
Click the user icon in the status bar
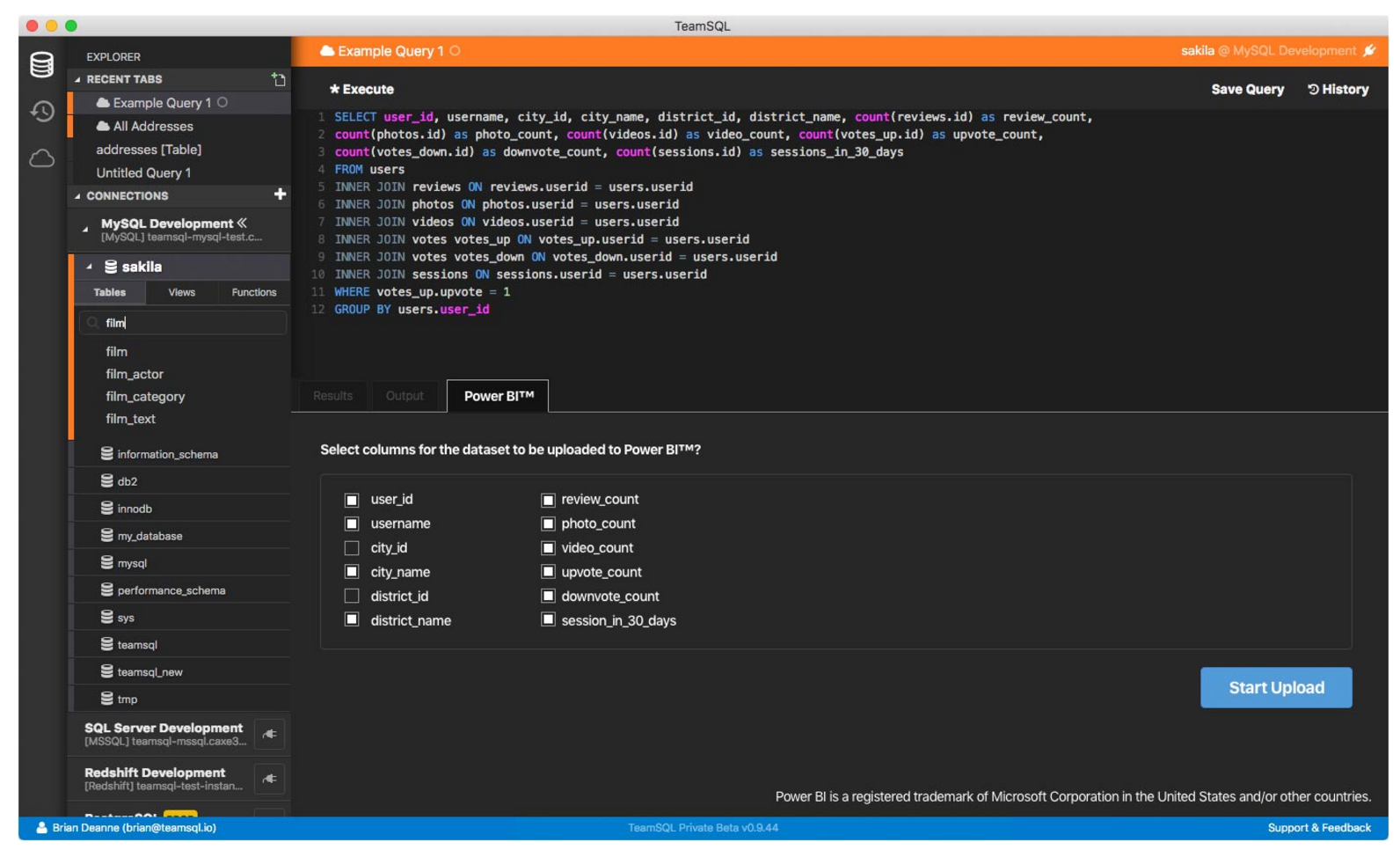[x=41, y=828]
